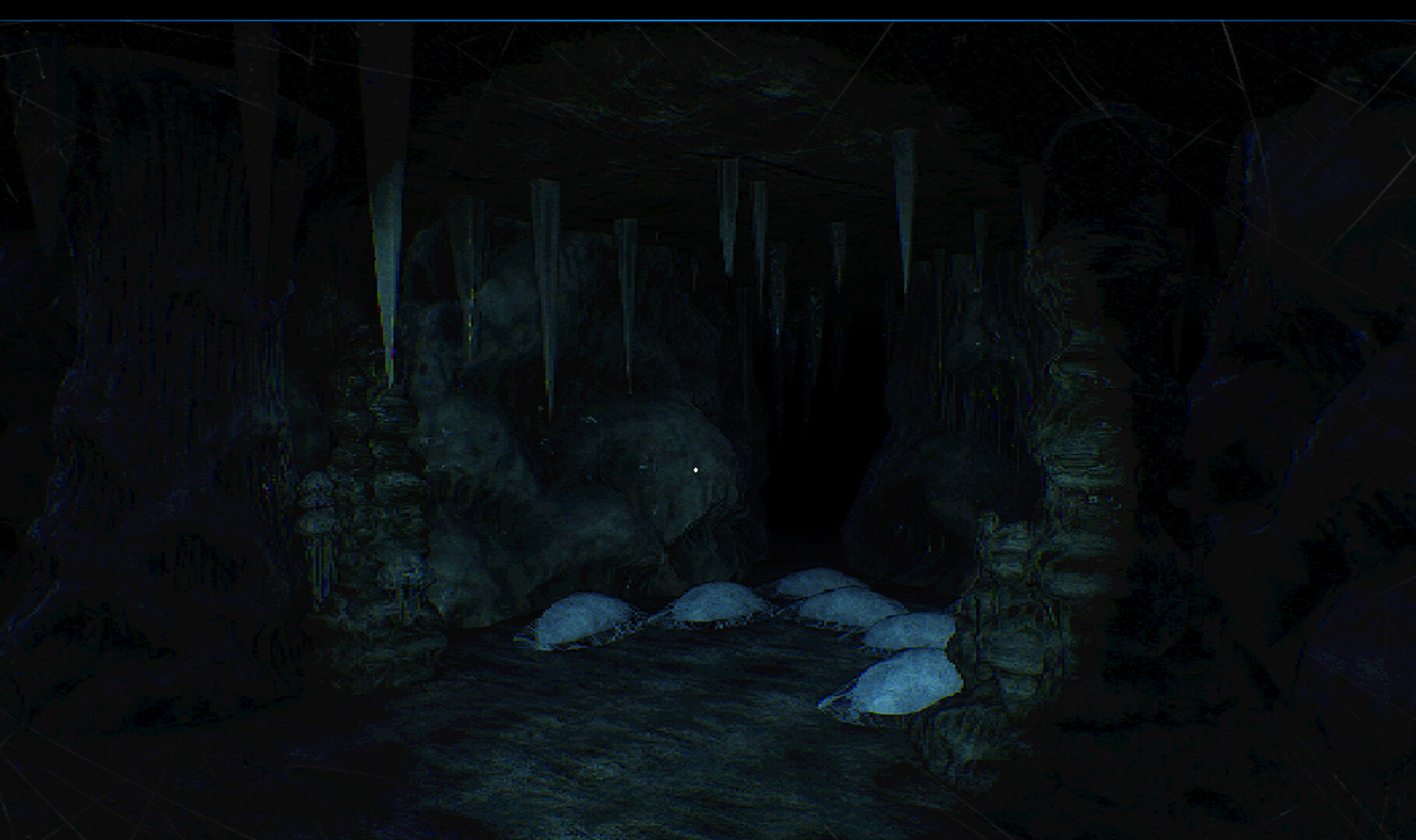Click the white crosshair reticle

point(695,469)
